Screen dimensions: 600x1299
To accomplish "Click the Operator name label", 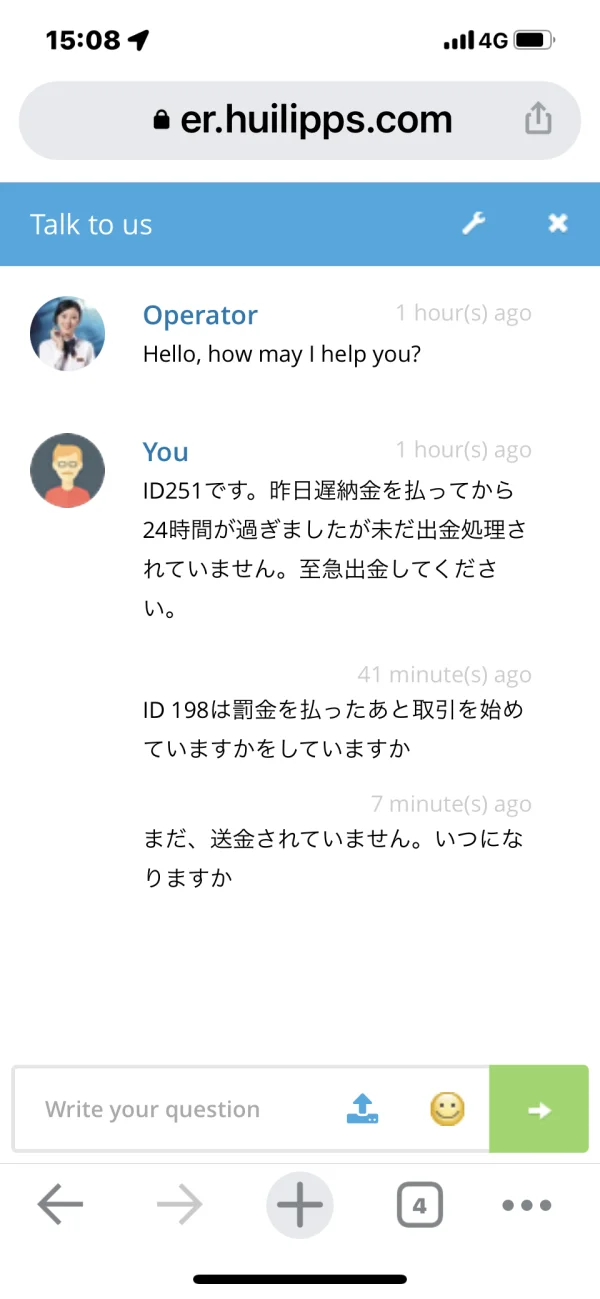I will click(200, 315).
